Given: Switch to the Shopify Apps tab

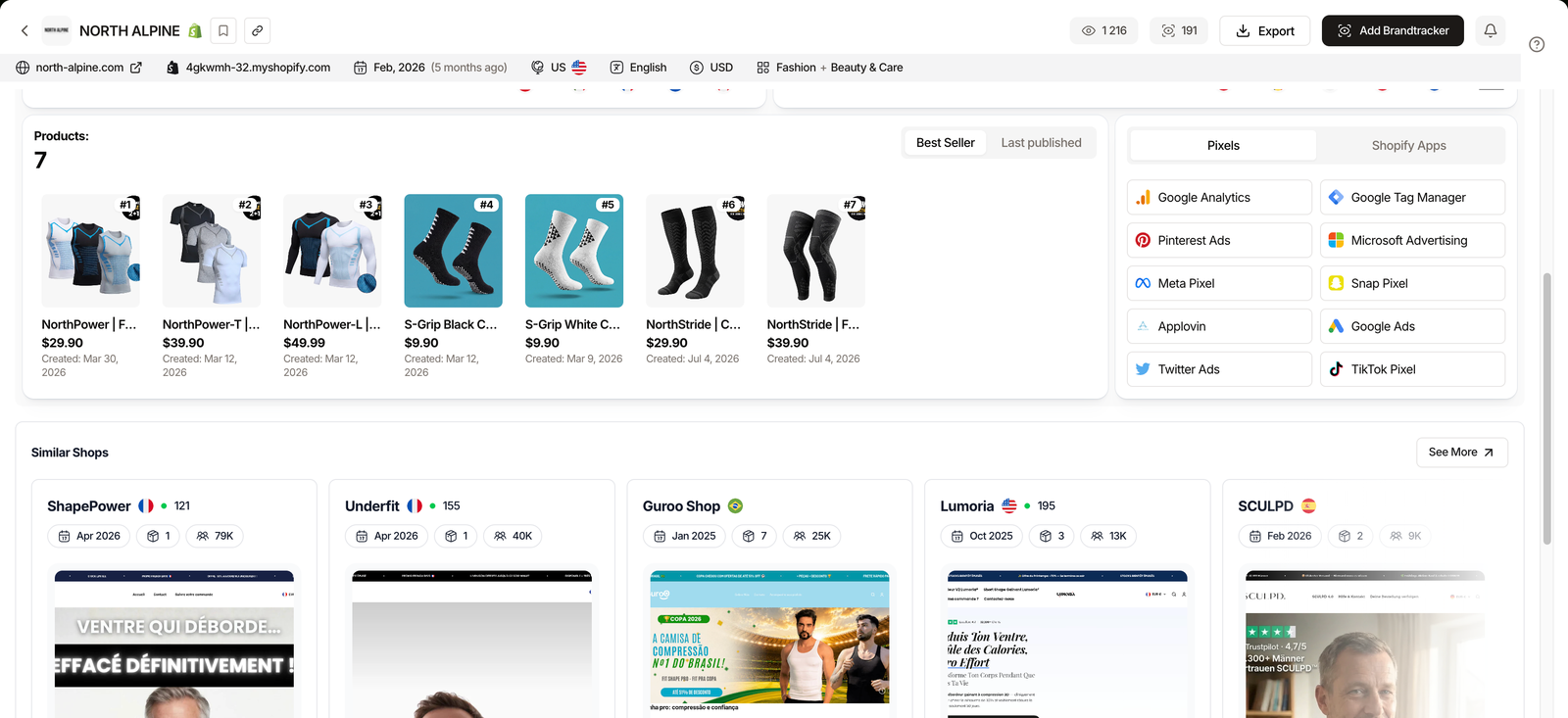Looking at the screenshot, I should pyautogui.click(x=1408, y=145).
